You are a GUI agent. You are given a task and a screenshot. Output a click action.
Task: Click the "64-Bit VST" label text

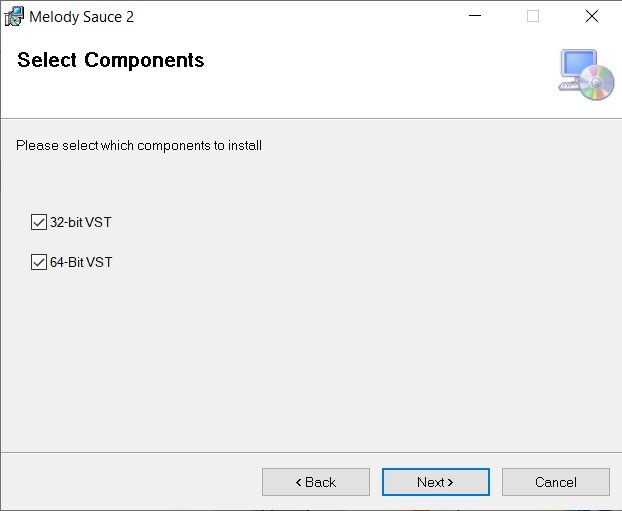click(81, 263)
